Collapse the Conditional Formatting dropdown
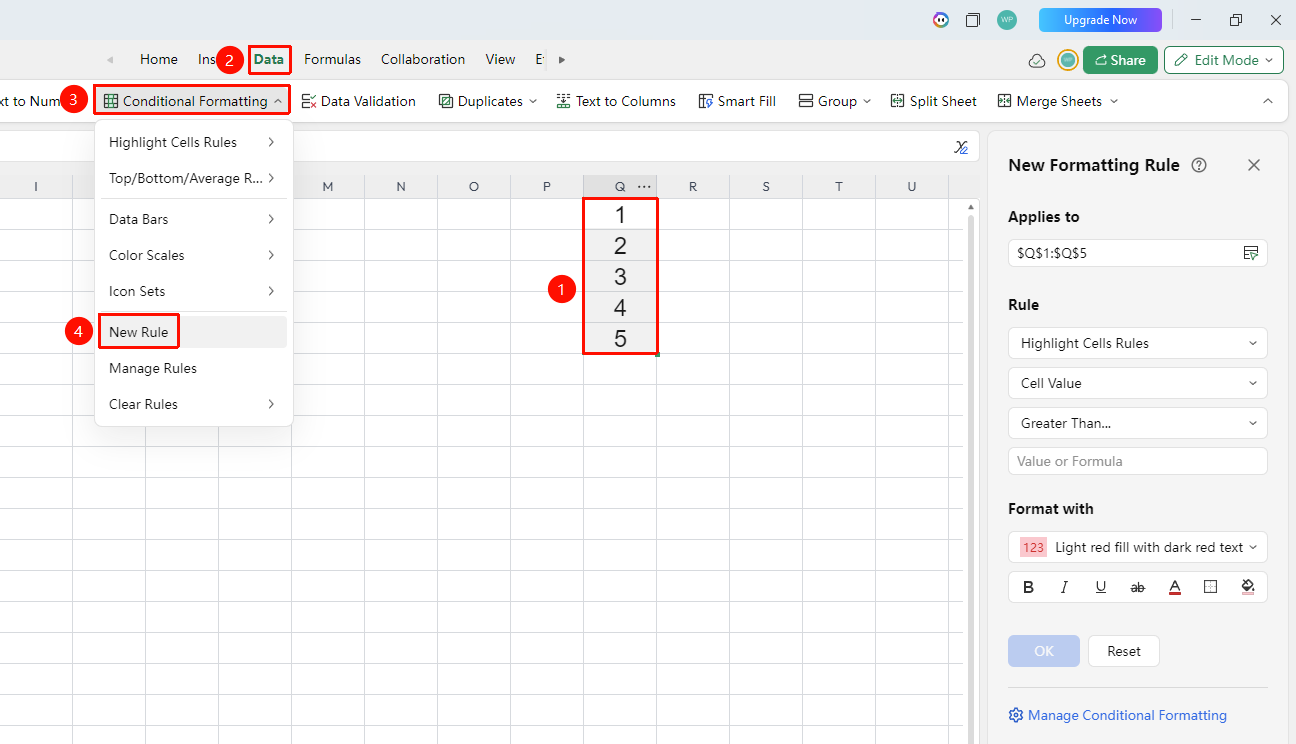This screenshot has height=744, width=1296. [x=277, y=101]
